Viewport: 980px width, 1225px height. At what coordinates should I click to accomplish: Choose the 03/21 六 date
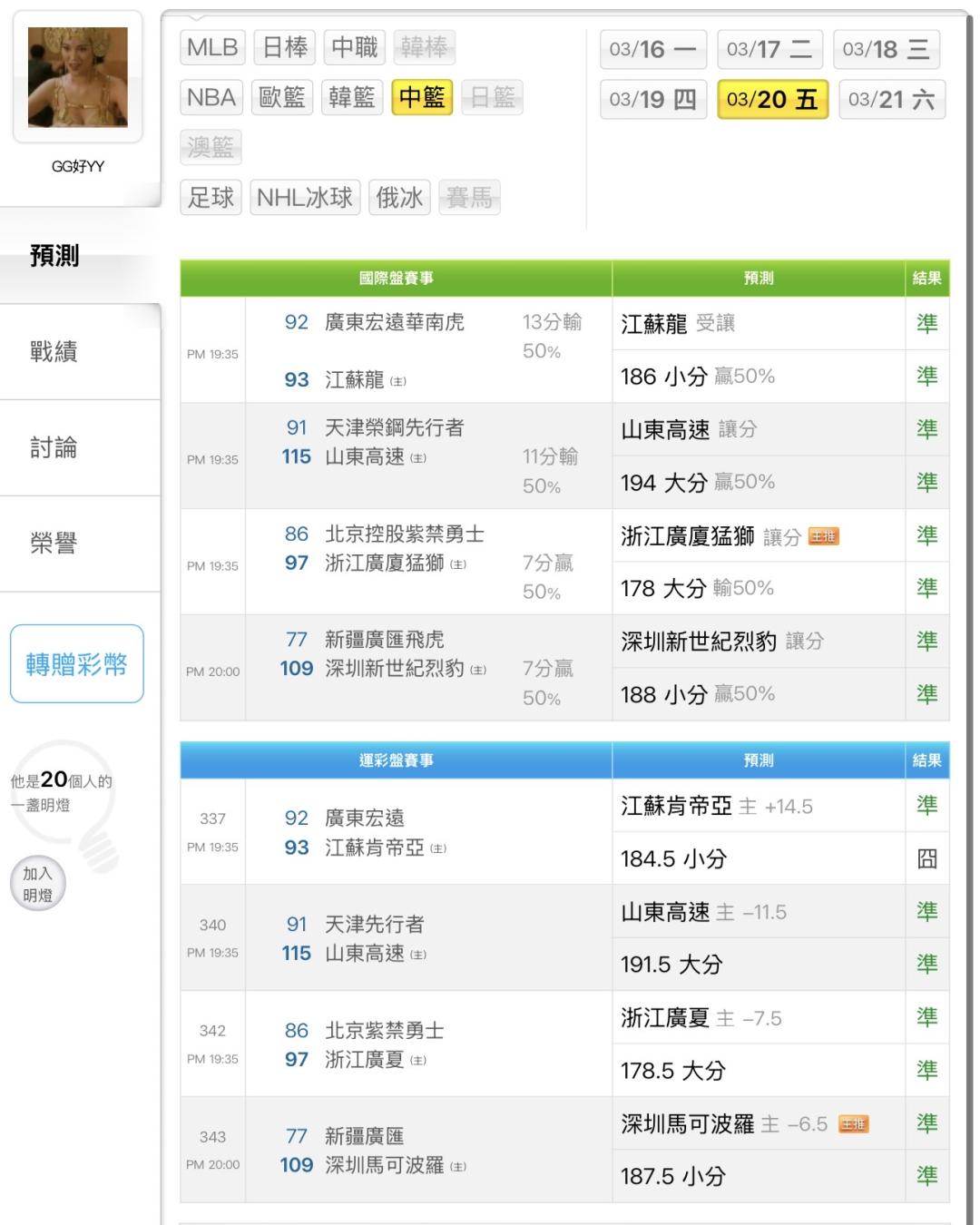tap(891, 99)
